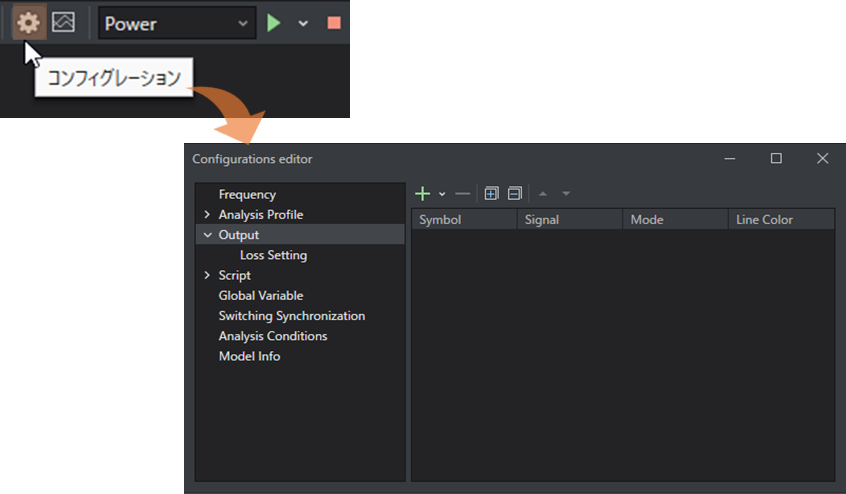
Task: Select the Script tree item
Action: click(x=234, y=276)
